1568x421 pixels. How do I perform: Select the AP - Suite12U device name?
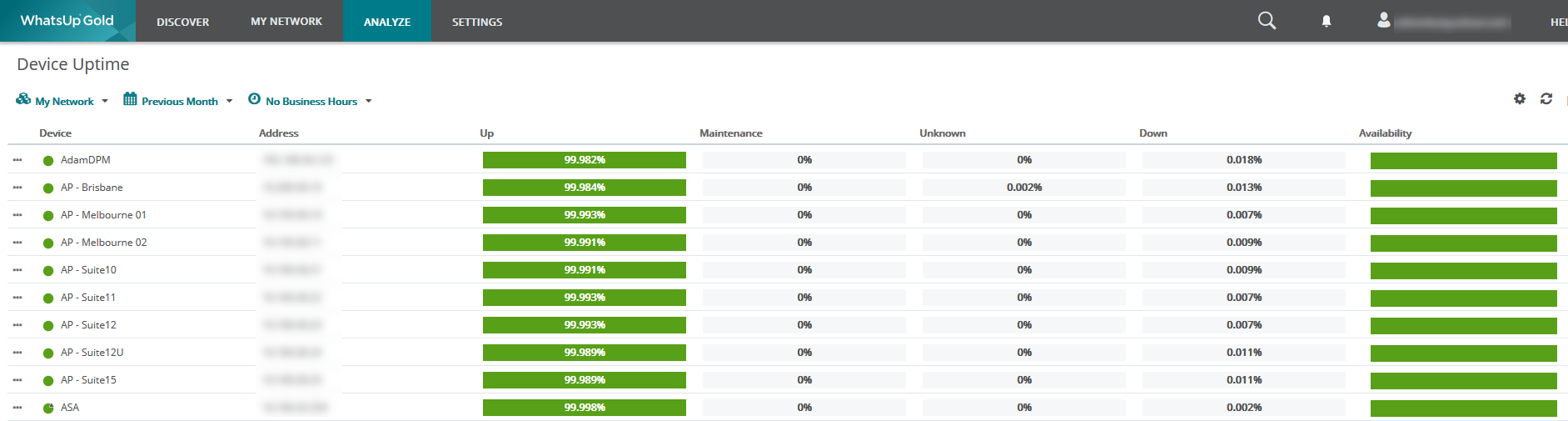coord(92,353)
